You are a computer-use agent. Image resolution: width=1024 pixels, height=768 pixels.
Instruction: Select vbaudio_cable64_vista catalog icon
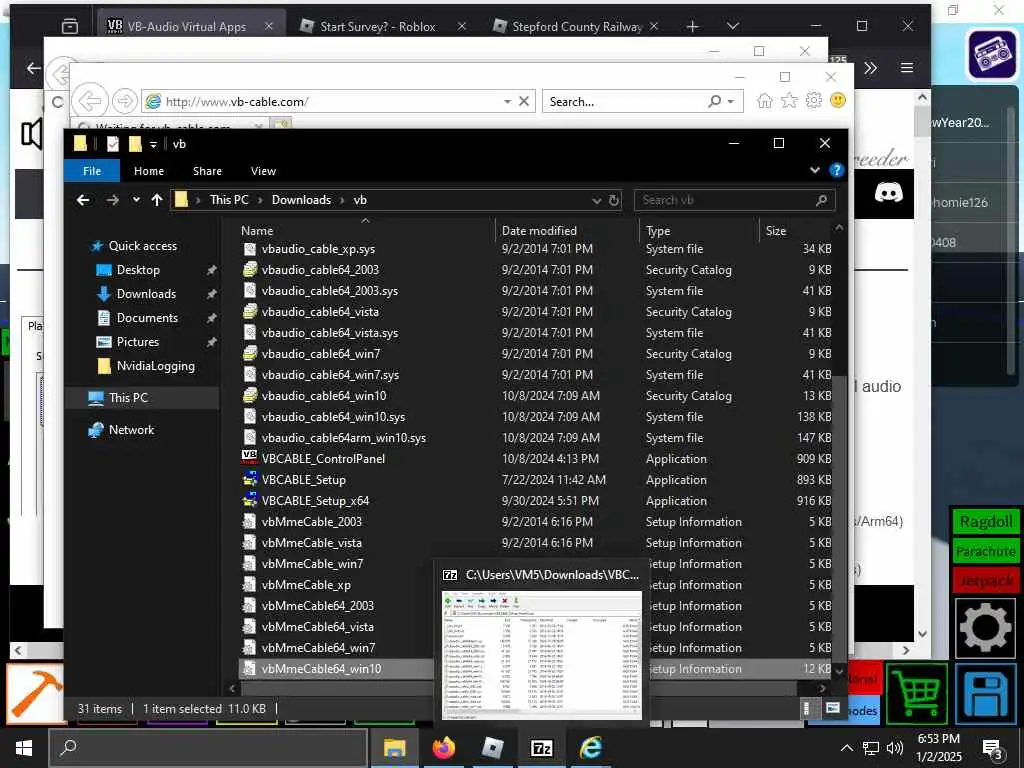point(249,312)
